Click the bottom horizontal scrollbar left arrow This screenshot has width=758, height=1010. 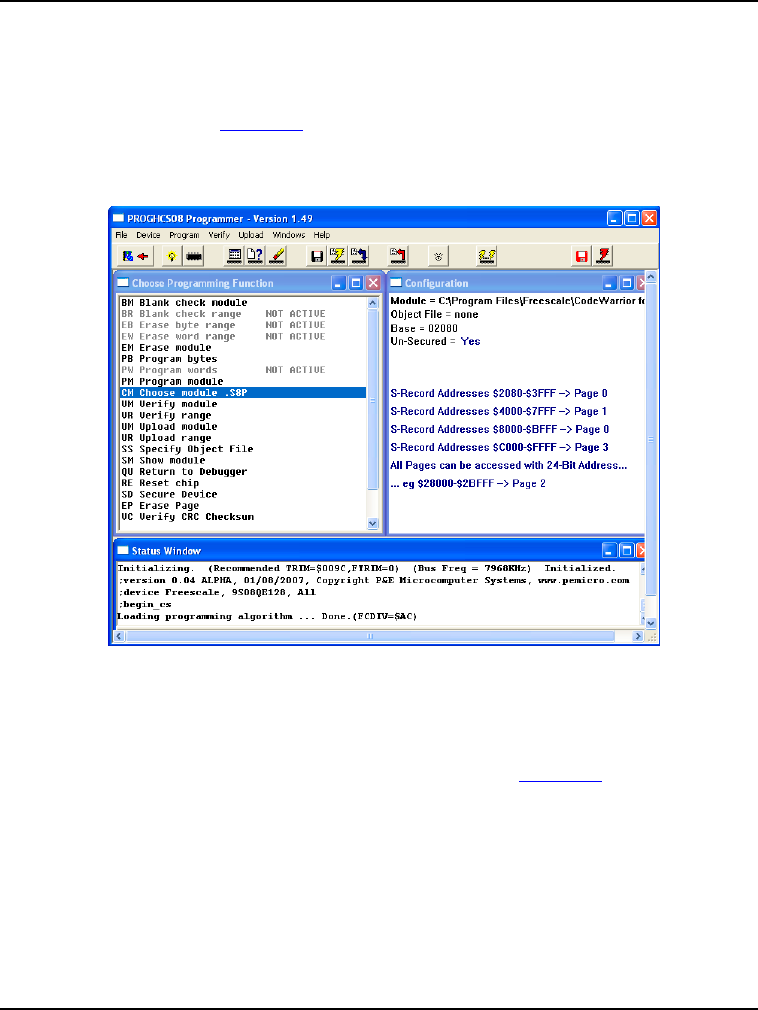pos(119,636)
